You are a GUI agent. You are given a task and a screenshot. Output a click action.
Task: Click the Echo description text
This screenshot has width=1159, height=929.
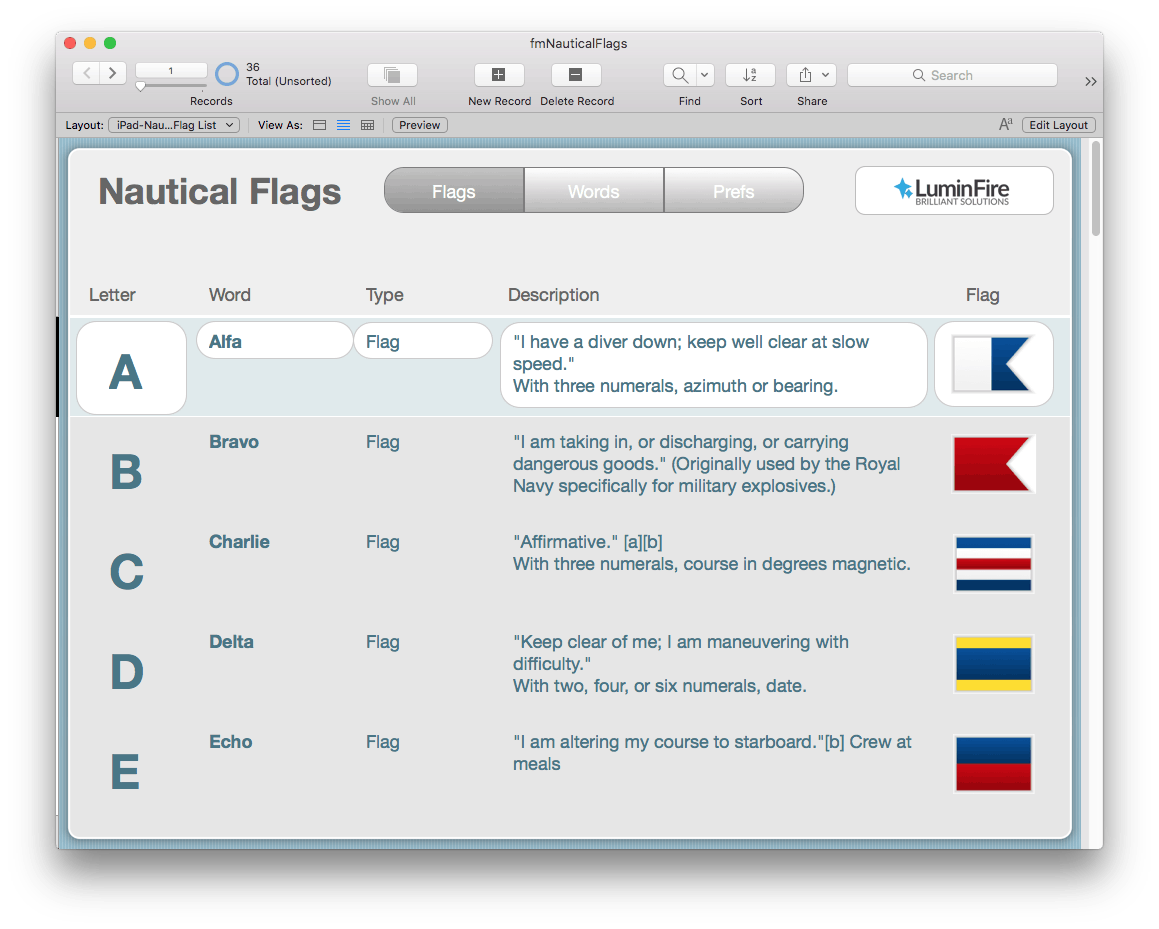(713, 752)
